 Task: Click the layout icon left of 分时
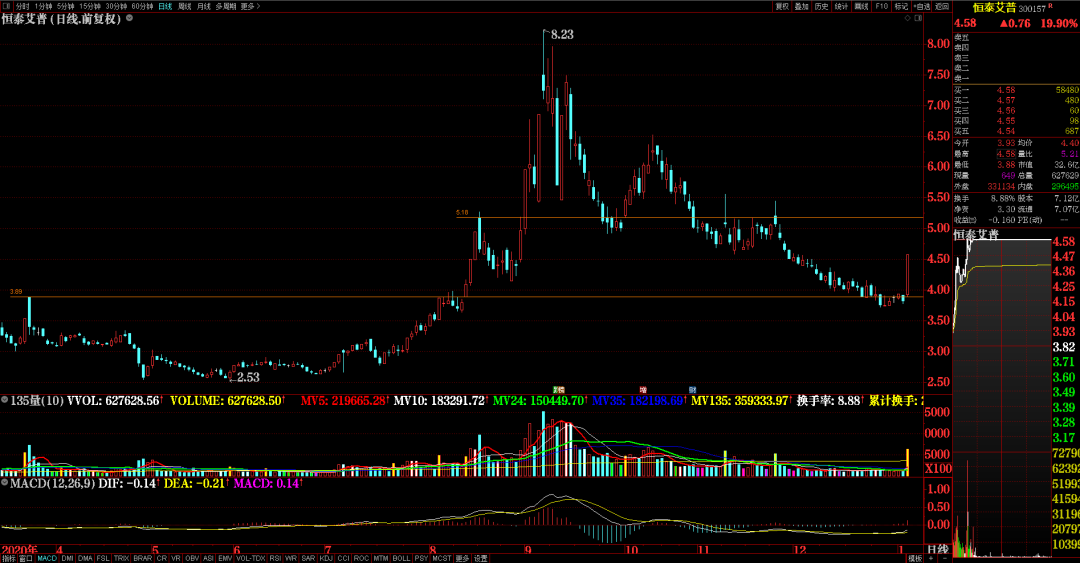(6, 6)
